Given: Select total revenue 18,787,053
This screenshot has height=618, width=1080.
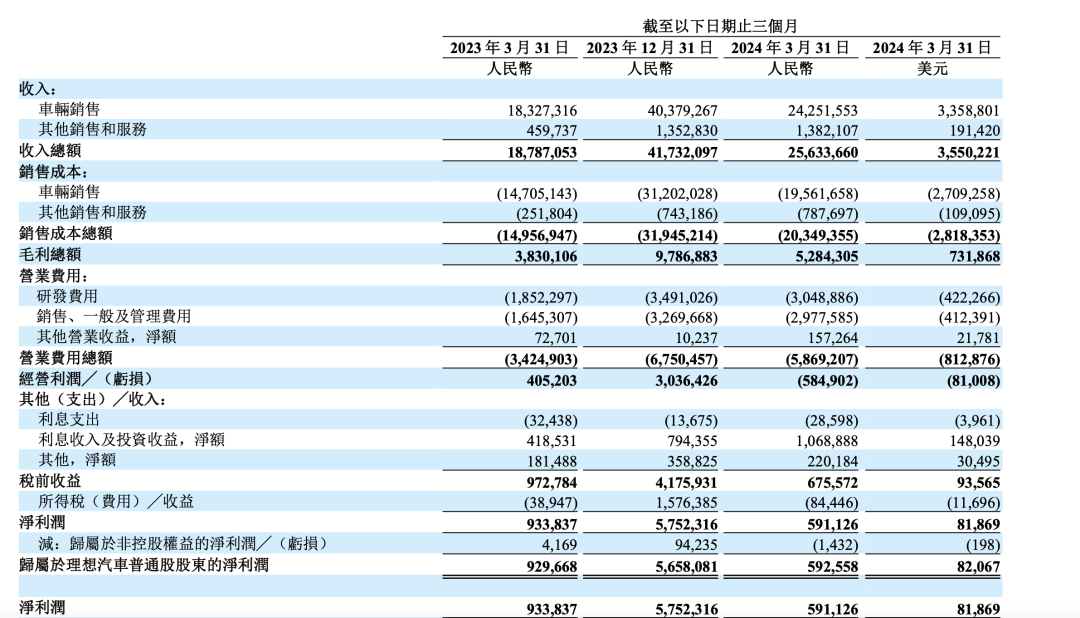Looking at the screenshot, I should click(x=542, y=152).
